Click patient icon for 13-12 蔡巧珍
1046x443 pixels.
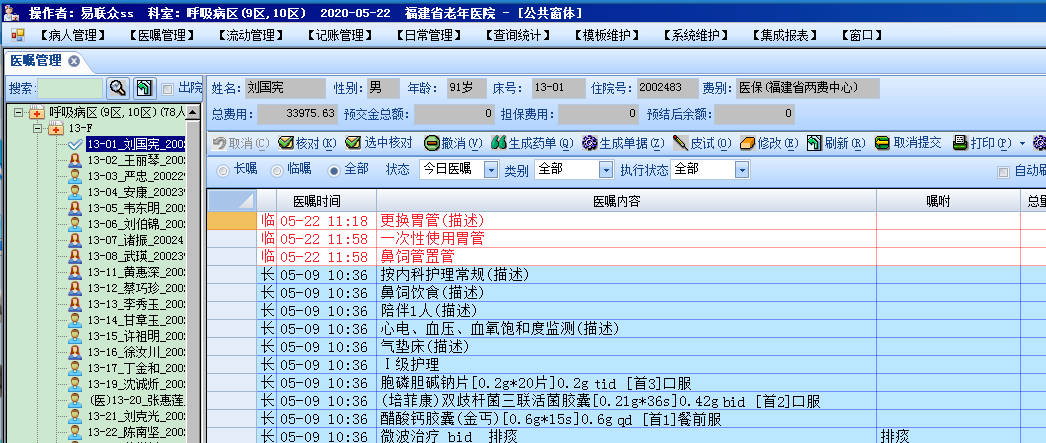point(75,288)
